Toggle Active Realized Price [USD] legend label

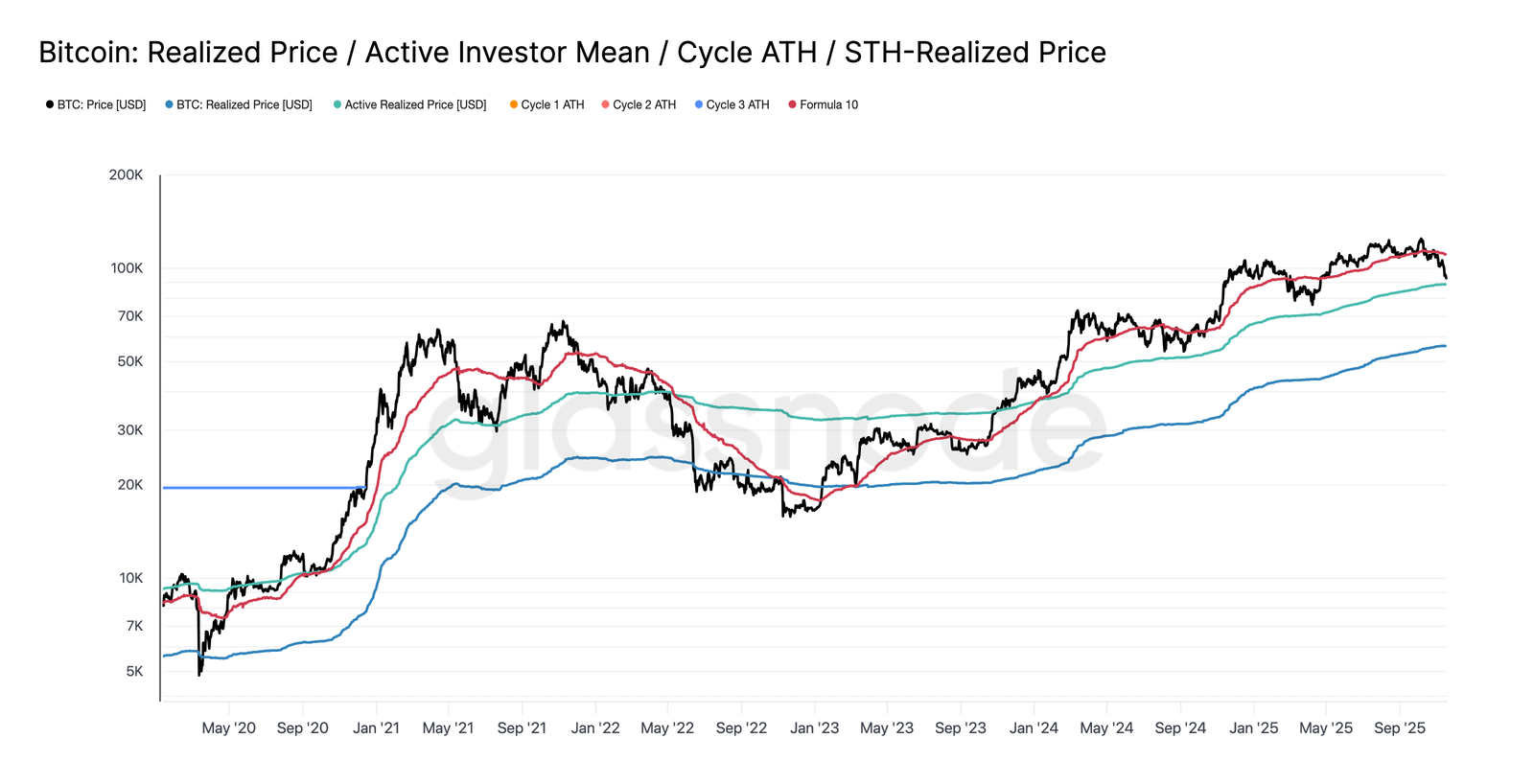point(415,104)
